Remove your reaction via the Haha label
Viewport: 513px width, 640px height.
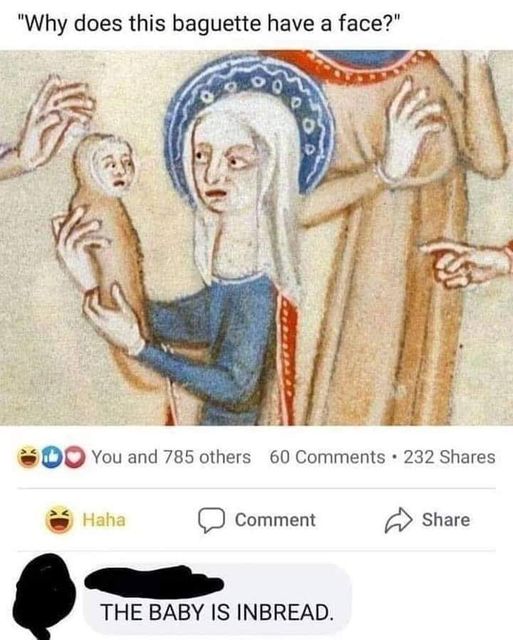(x=104, y=520)
